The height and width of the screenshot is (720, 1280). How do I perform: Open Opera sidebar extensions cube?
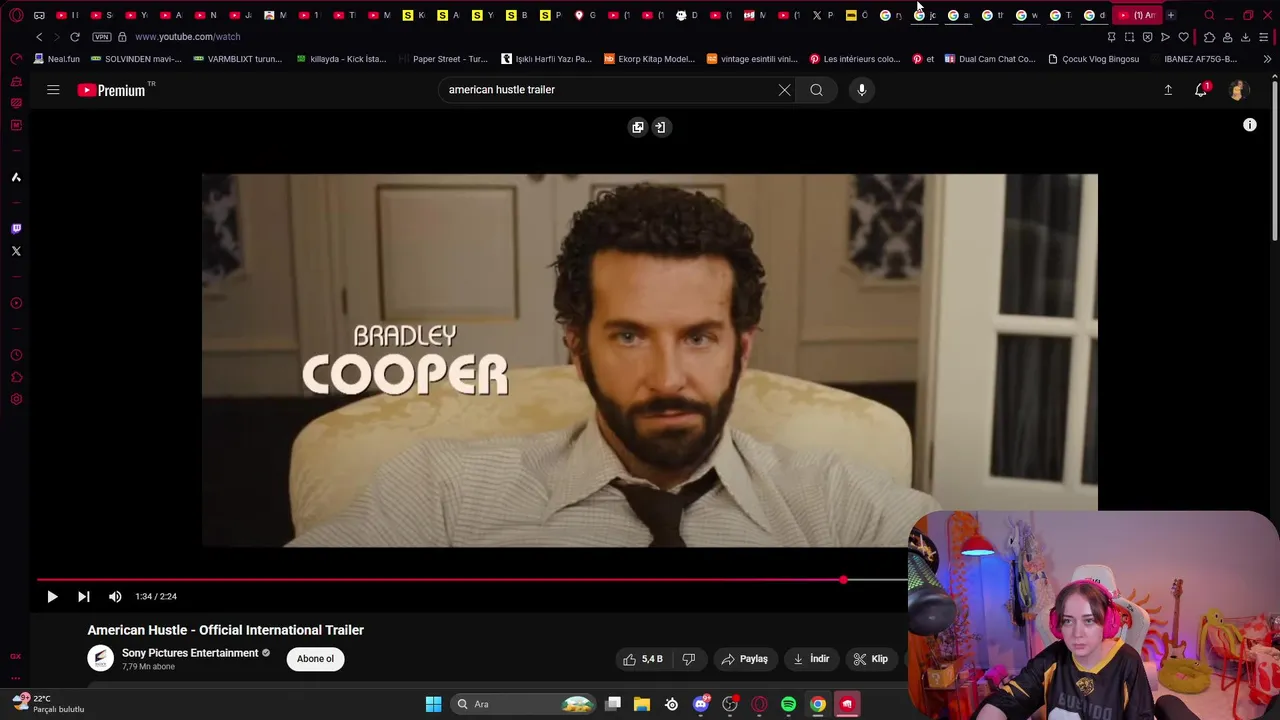pyautogui.click(x=16, y=378)
